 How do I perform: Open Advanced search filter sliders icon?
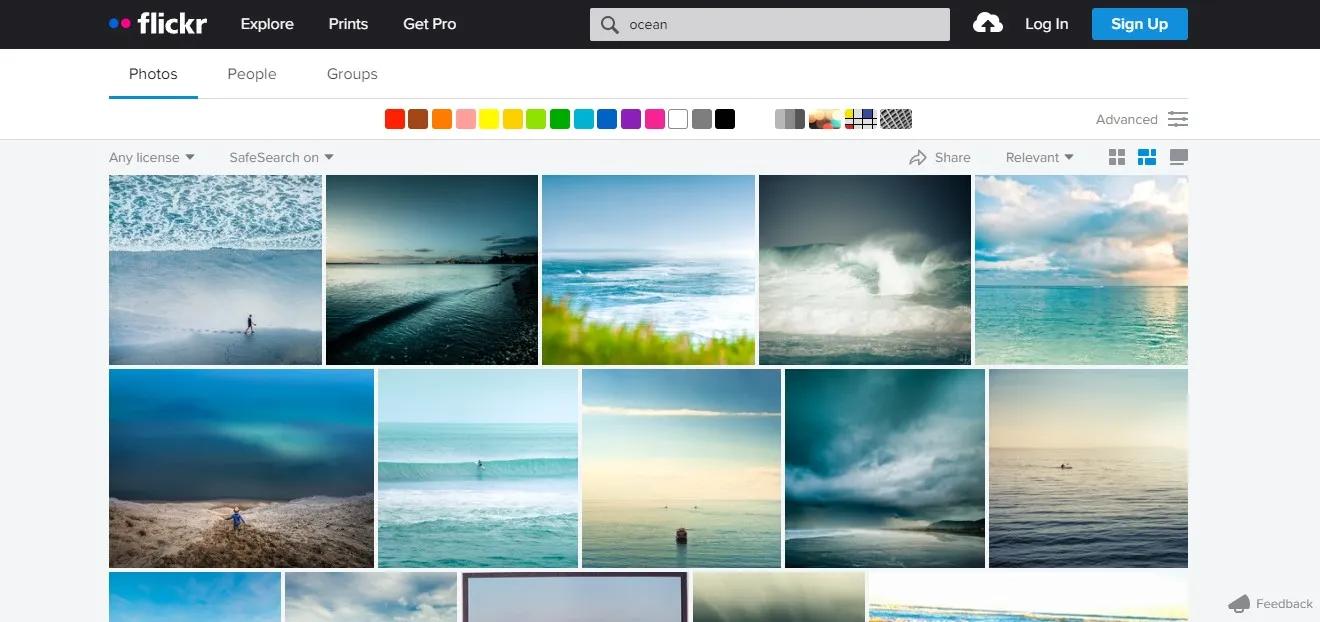pos(1178,119)
